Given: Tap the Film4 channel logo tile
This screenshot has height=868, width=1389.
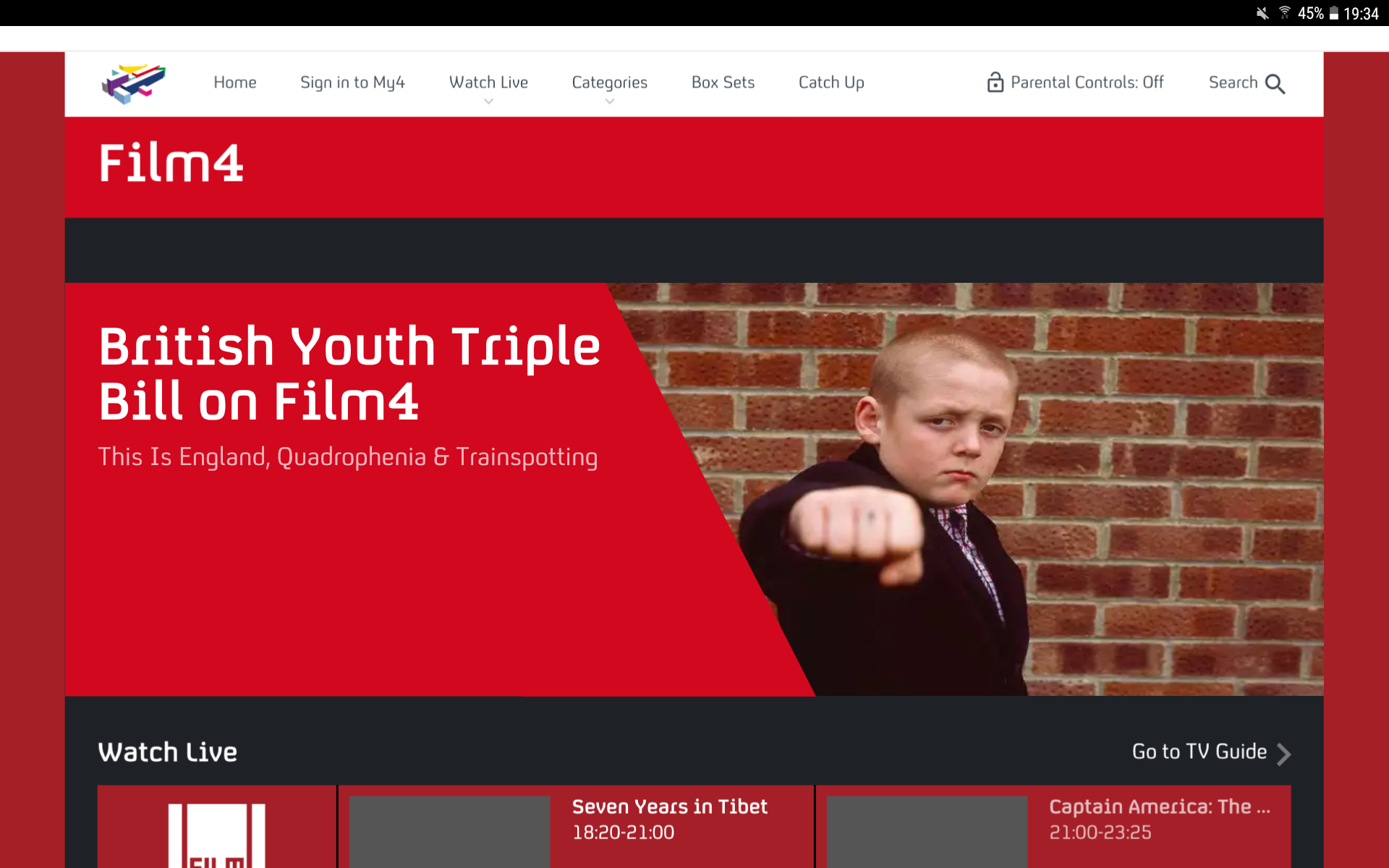Looking at the screenshot, I should pos(217,827).
